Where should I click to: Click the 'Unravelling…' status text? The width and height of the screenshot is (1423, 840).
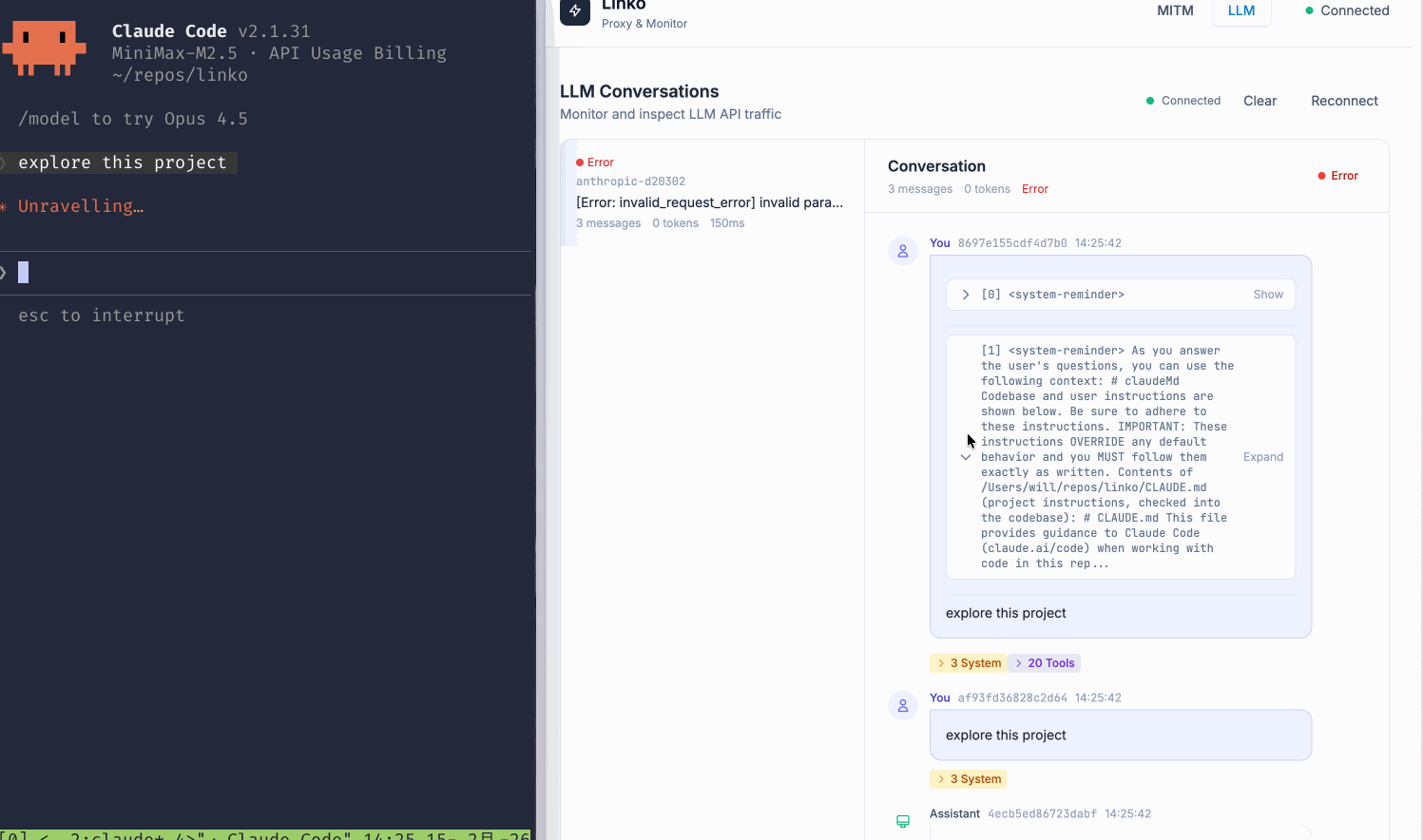81,206
